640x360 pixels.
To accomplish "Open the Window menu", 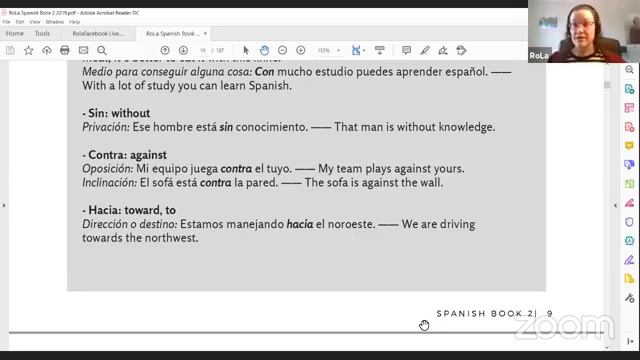I will pos(55,22).
